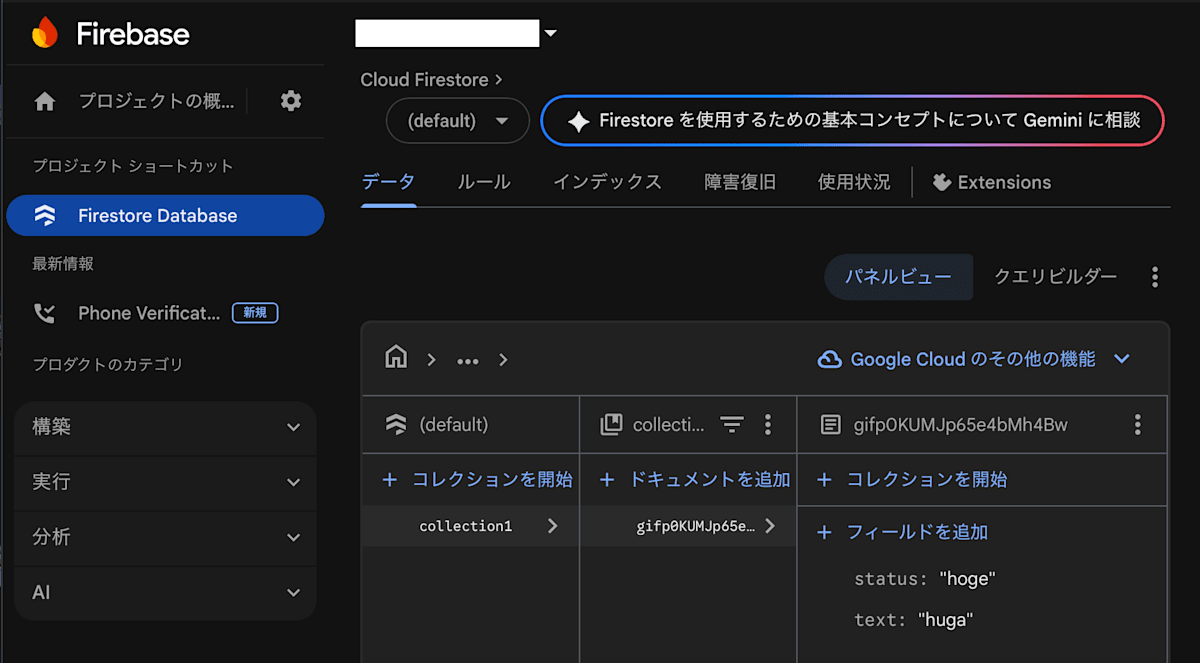The height and width of the screenshot is (663, 1200).
Task: Open the collection filter icon
Action: point(732,425)
